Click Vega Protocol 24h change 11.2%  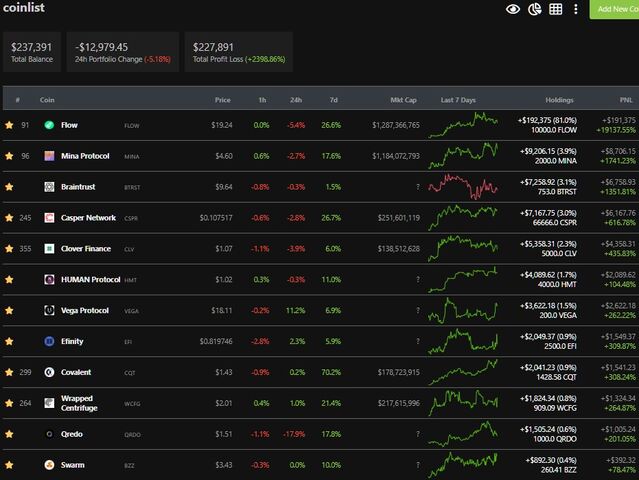[295, 310]
